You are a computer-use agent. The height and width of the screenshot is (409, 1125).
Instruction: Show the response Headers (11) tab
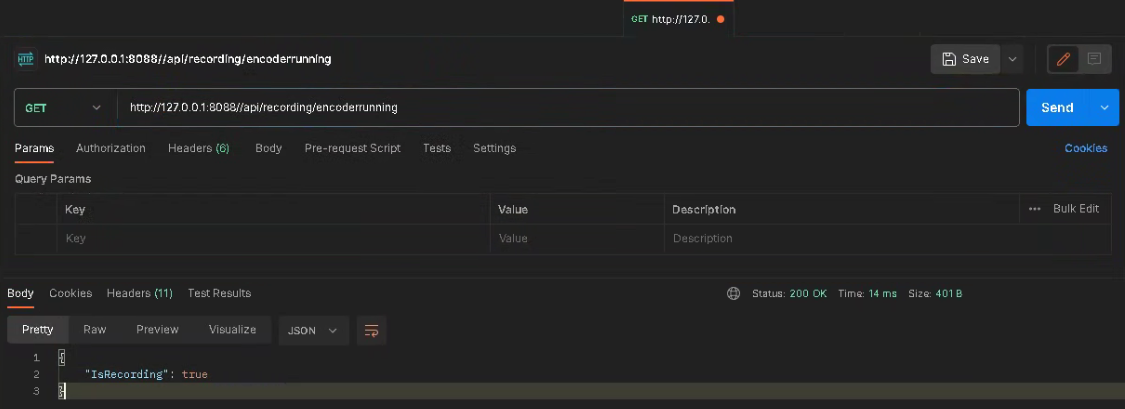(x=140, y=293)
